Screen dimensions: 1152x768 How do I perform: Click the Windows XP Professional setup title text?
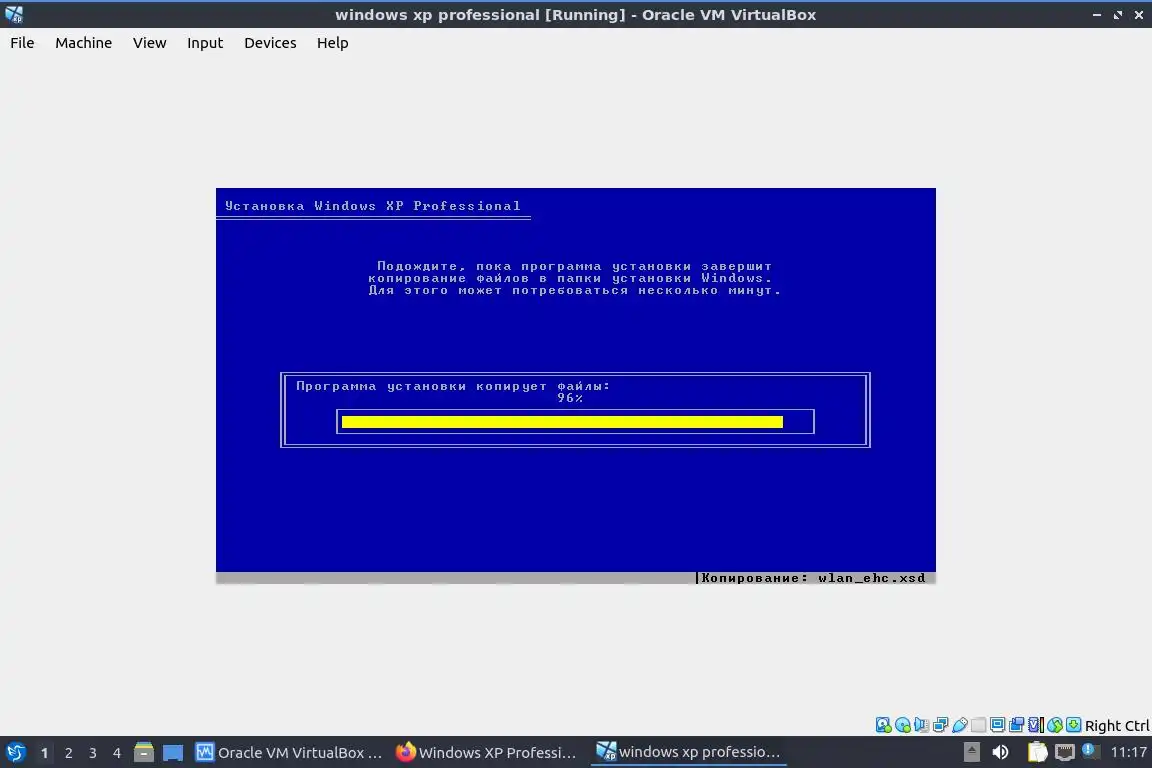pyautogui.click(x=372, y=206)
